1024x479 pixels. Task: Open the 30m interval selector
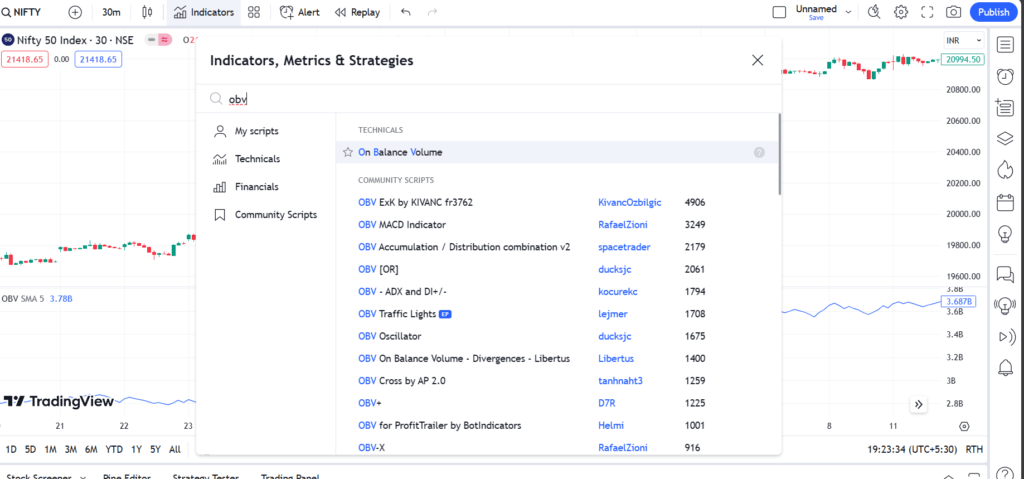pyautogui.click(x=112, y=12)
